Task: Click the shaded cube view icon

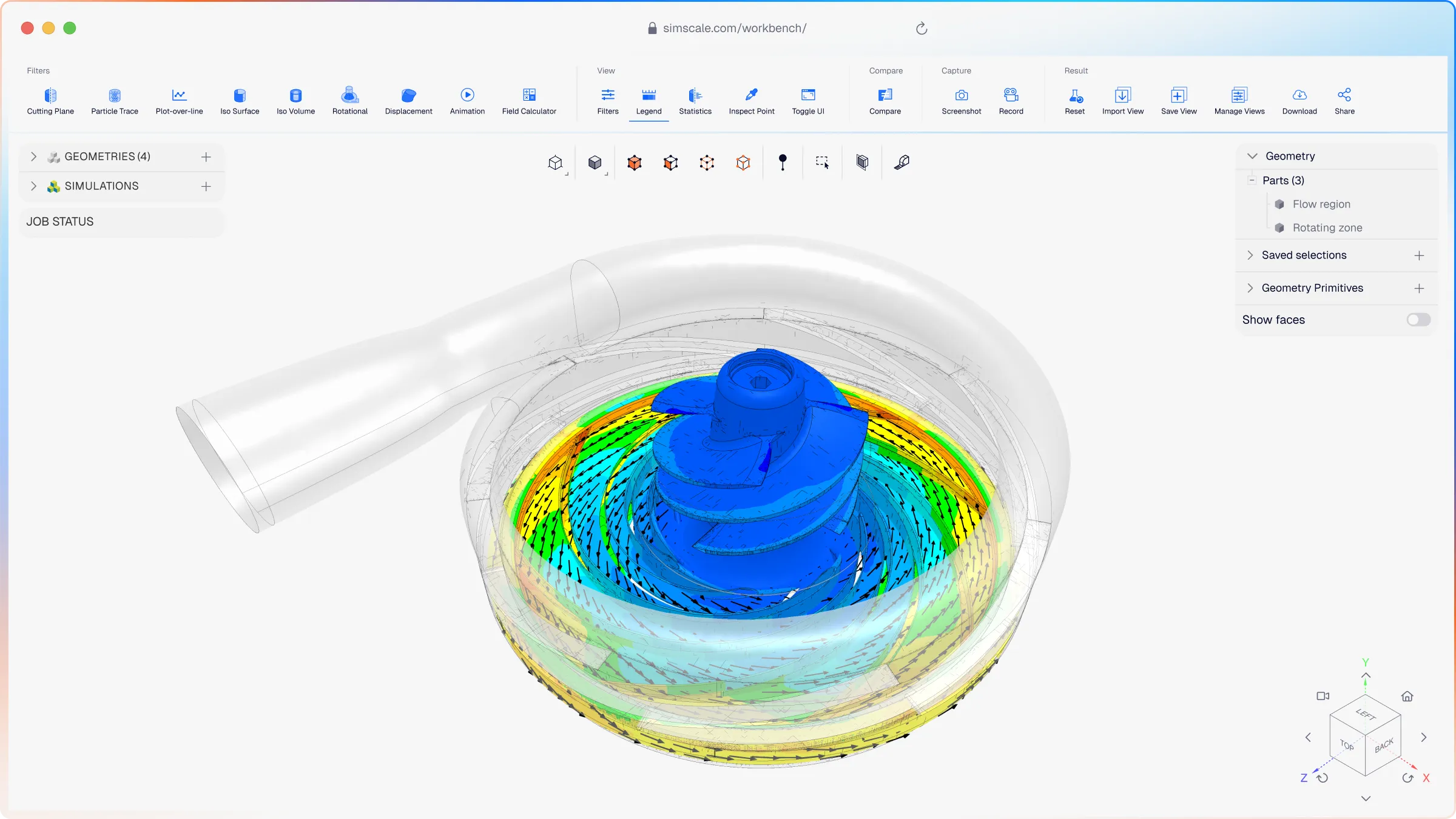Action: click(x=863, y=162)
